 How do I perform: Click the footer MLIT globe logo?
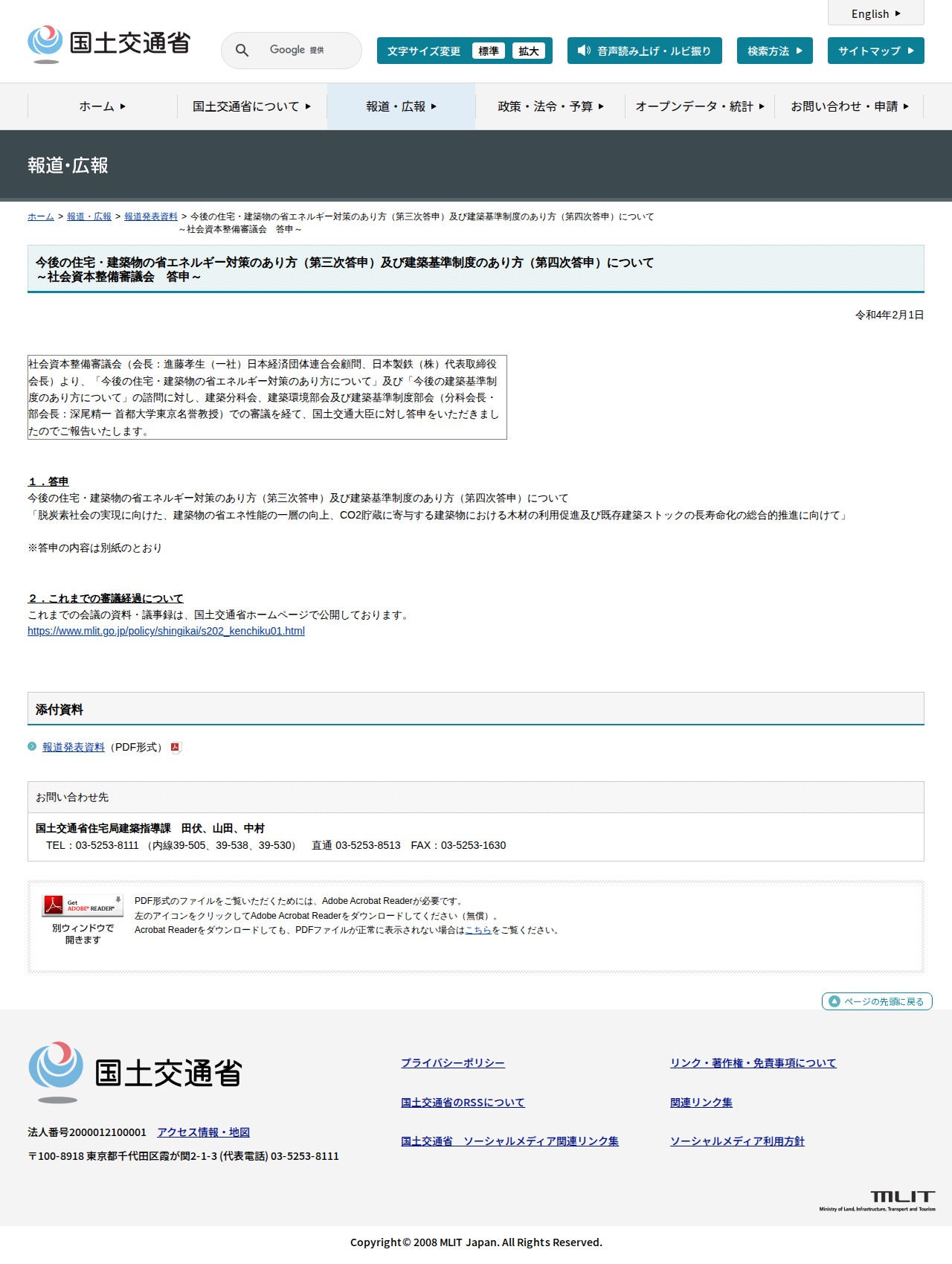[56, 1072]
